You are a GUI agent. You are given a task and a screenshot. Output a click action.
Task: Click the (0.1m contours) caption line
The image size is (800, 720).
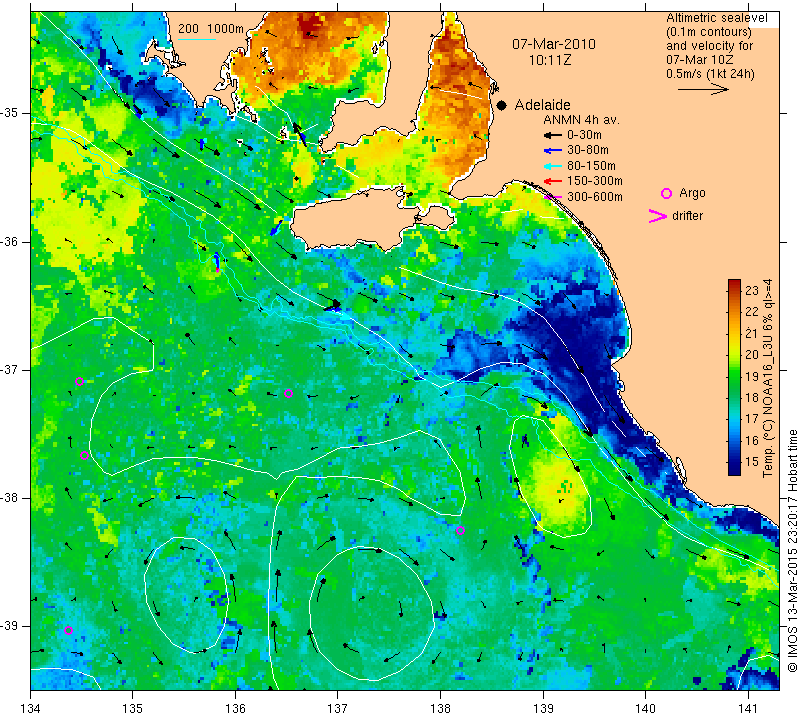pos(709,32)
